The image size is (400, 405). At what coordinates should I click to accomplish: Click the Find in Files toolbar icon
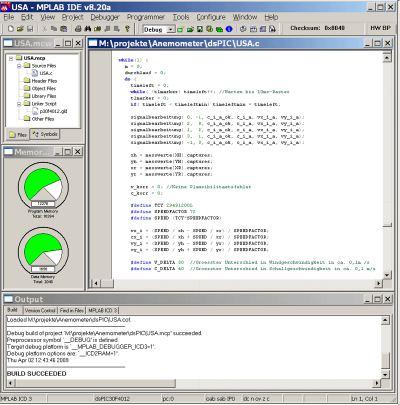[x=98, y=29]
